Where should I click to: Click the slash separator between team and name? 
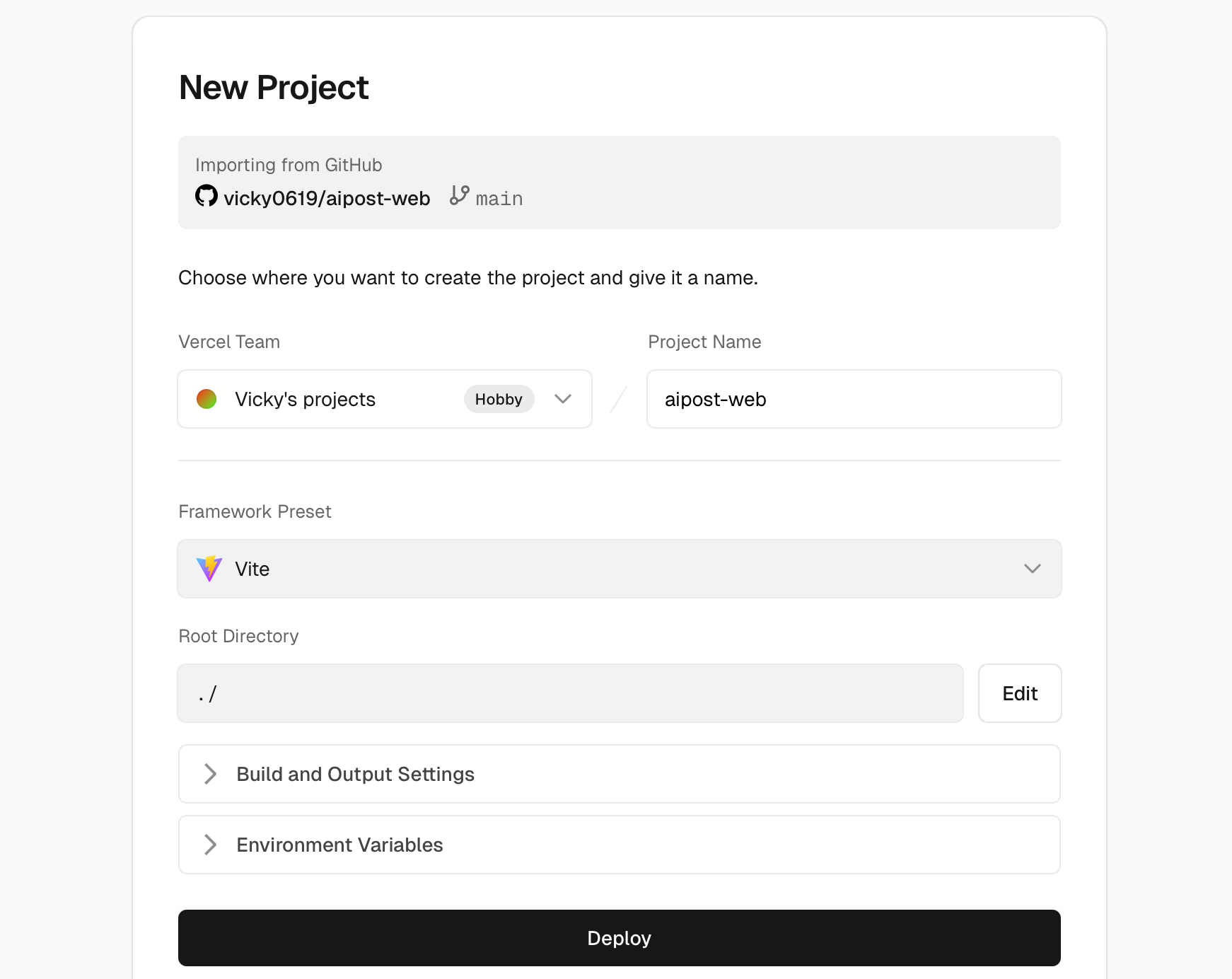pyautogui.click(x=619, y=399)
